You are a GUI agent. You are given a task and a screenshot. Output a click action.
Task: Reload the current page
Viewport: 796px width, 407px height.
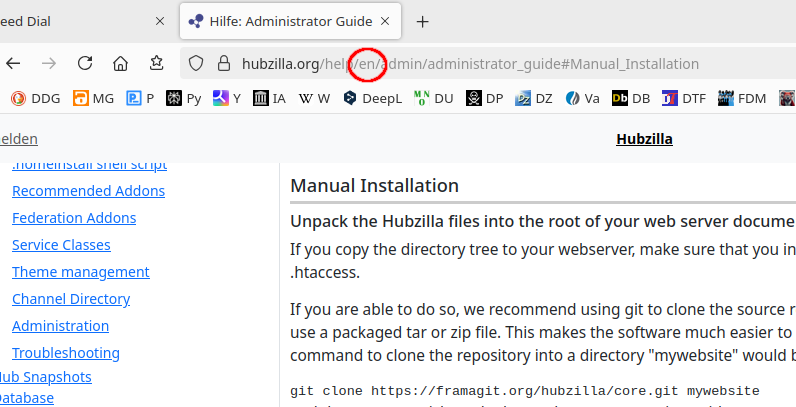coord(85,63)
